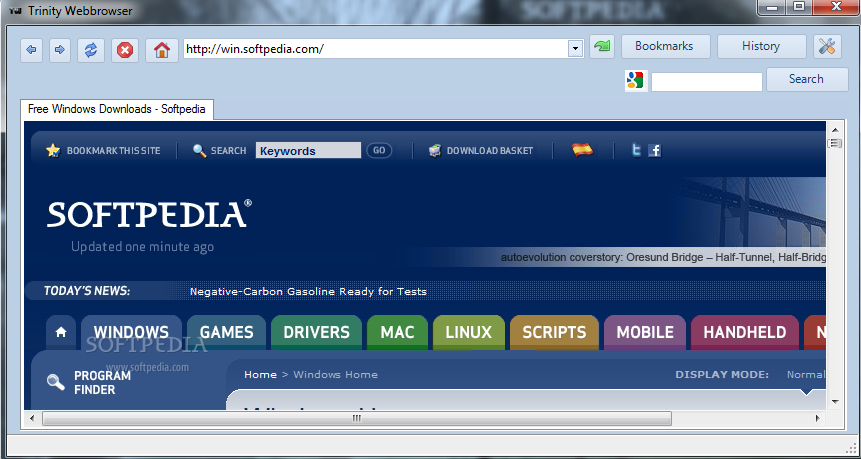Open the address bar dropdown arrow

coord(575,49)
